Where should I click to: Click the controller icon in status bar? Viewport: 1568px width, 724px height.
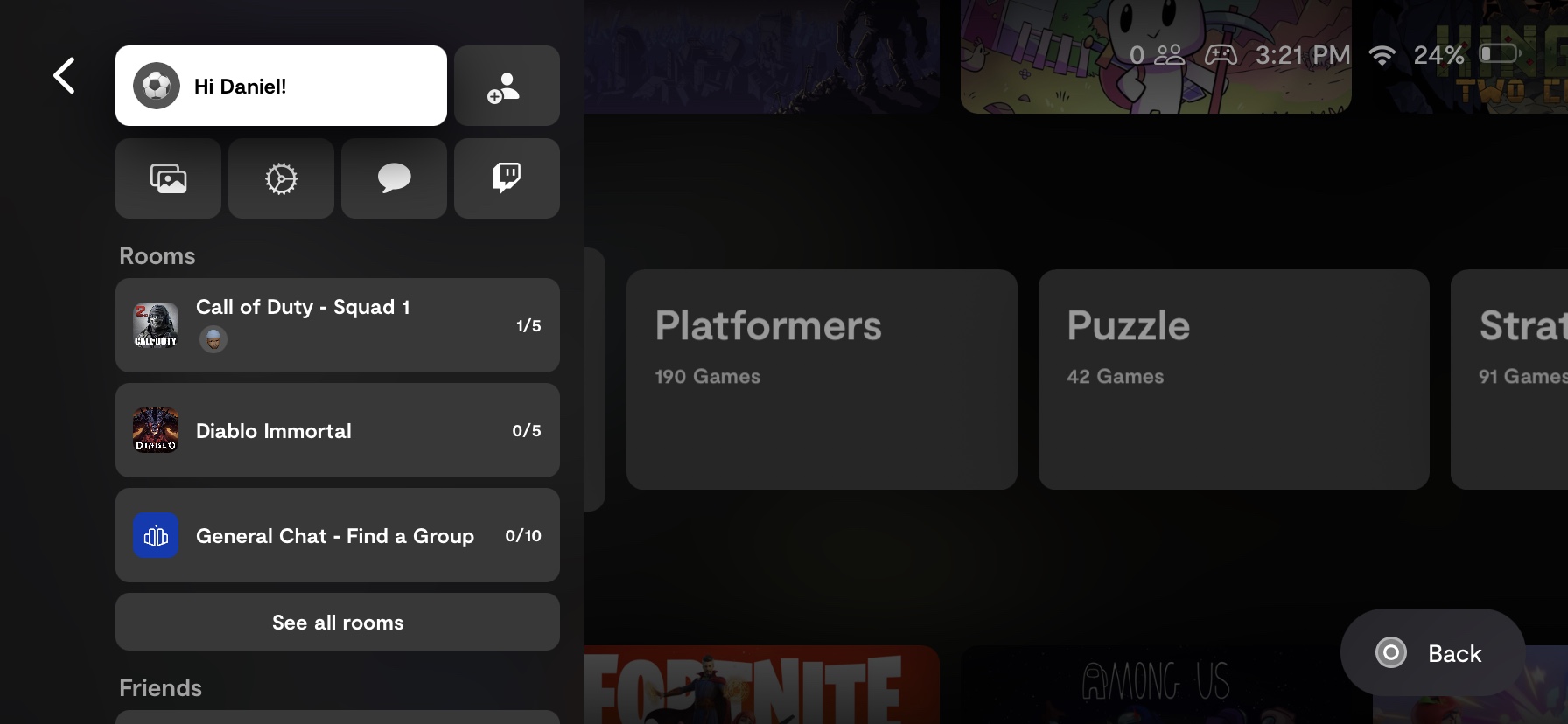pyautogui.click(x=1221, y=55)
